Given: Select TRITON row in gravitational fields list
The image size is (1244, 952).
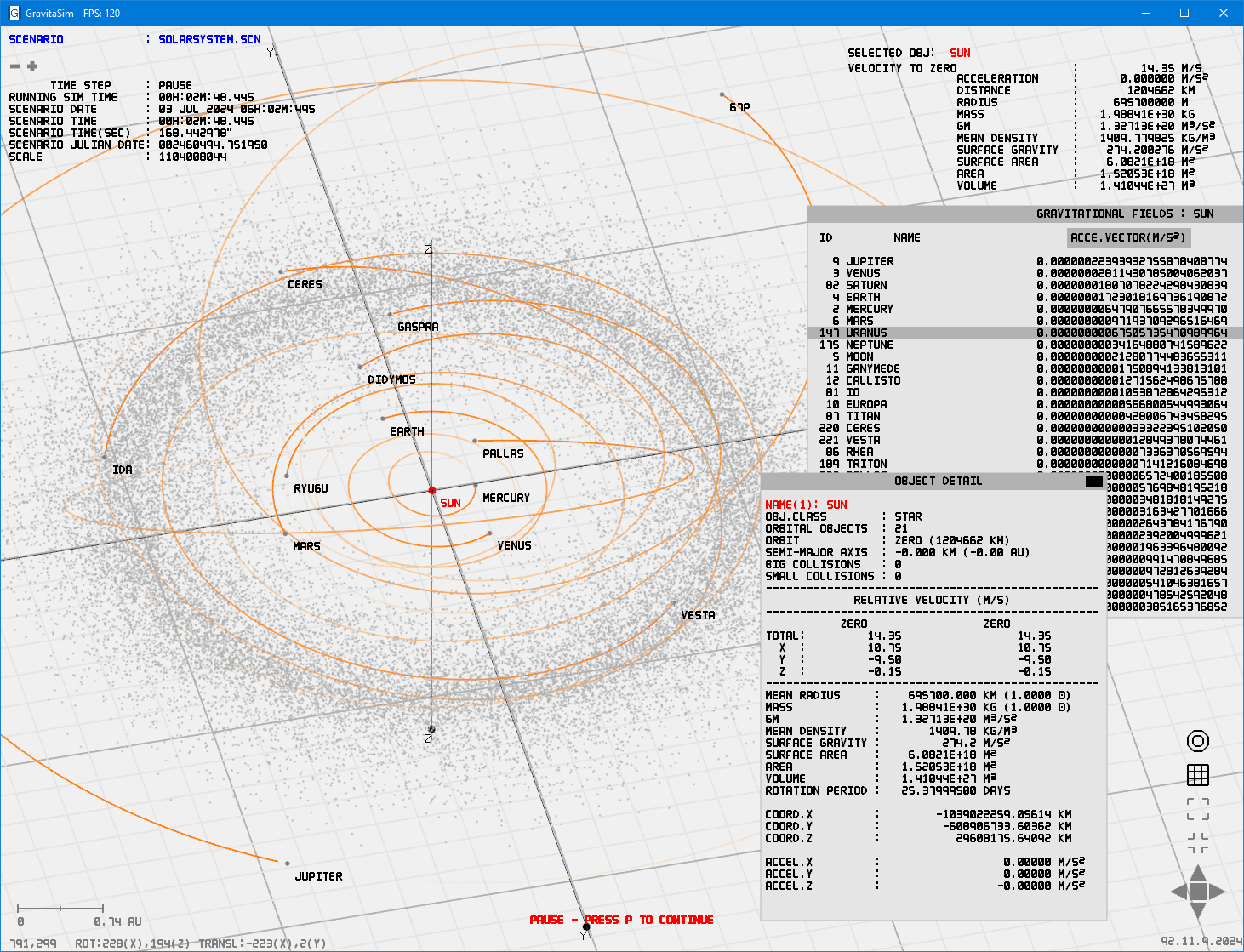Looking at the screenshot, I should tap(1025, 464).
